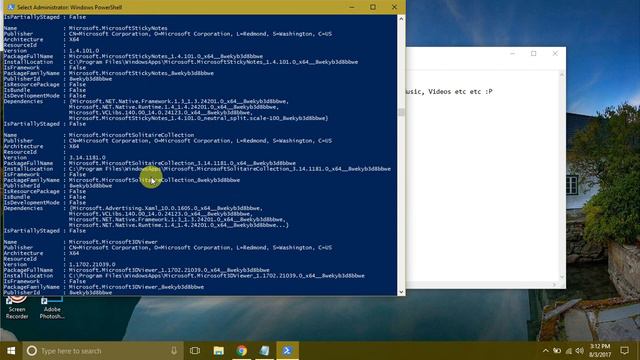The image size is (640, 360).
Task: Open Task View from the taskbar
Action: pyautogui.click(x=195, y=351)
